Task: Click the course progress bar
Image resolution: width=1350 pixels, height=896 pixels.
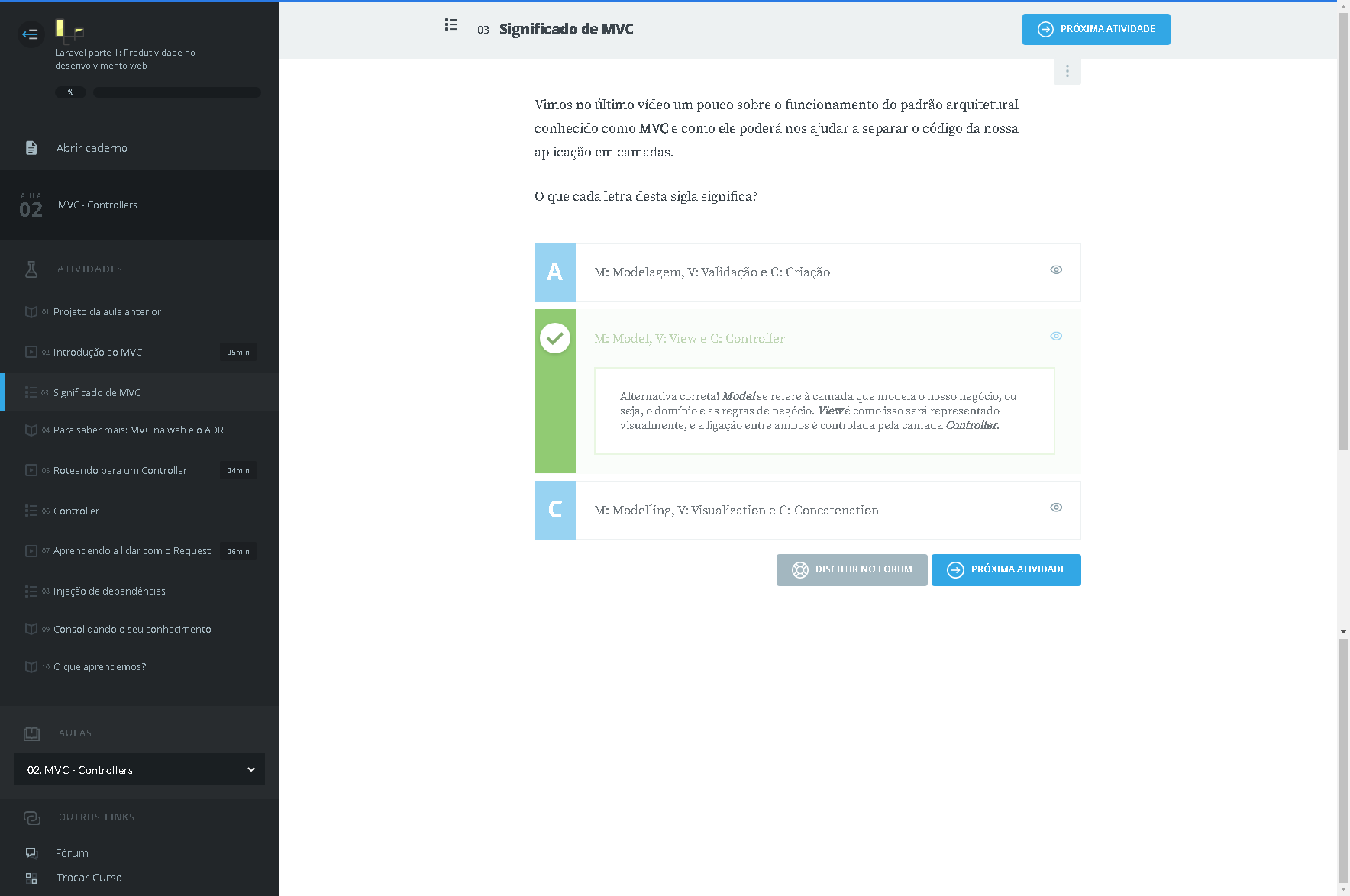Action: (x=176, y=92)
